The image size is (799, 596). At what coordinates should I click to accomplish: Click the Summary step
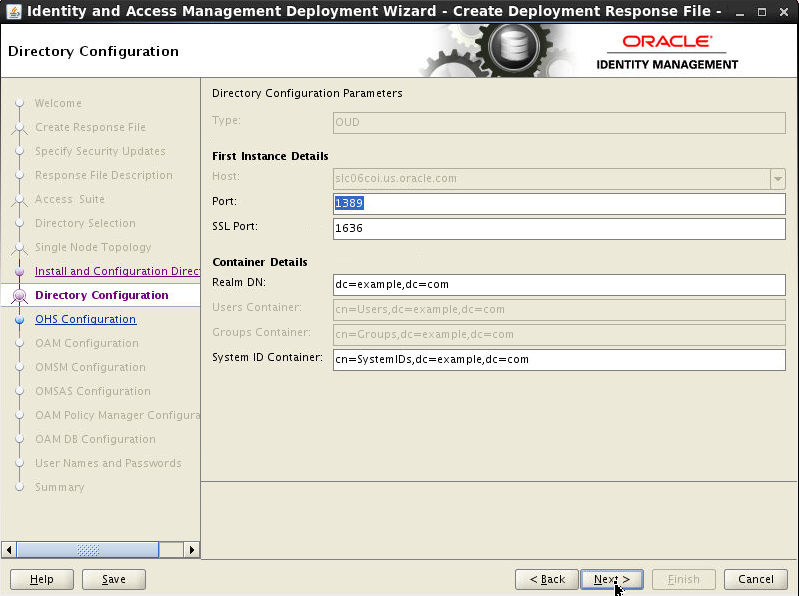coord(59,486)
